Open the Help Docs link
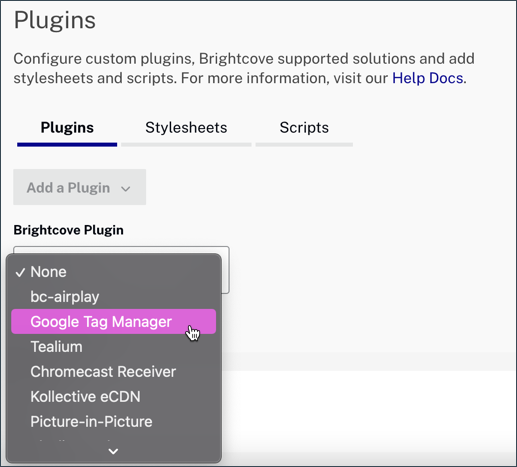This screenshot has width=517, height=467. (427, 78)
